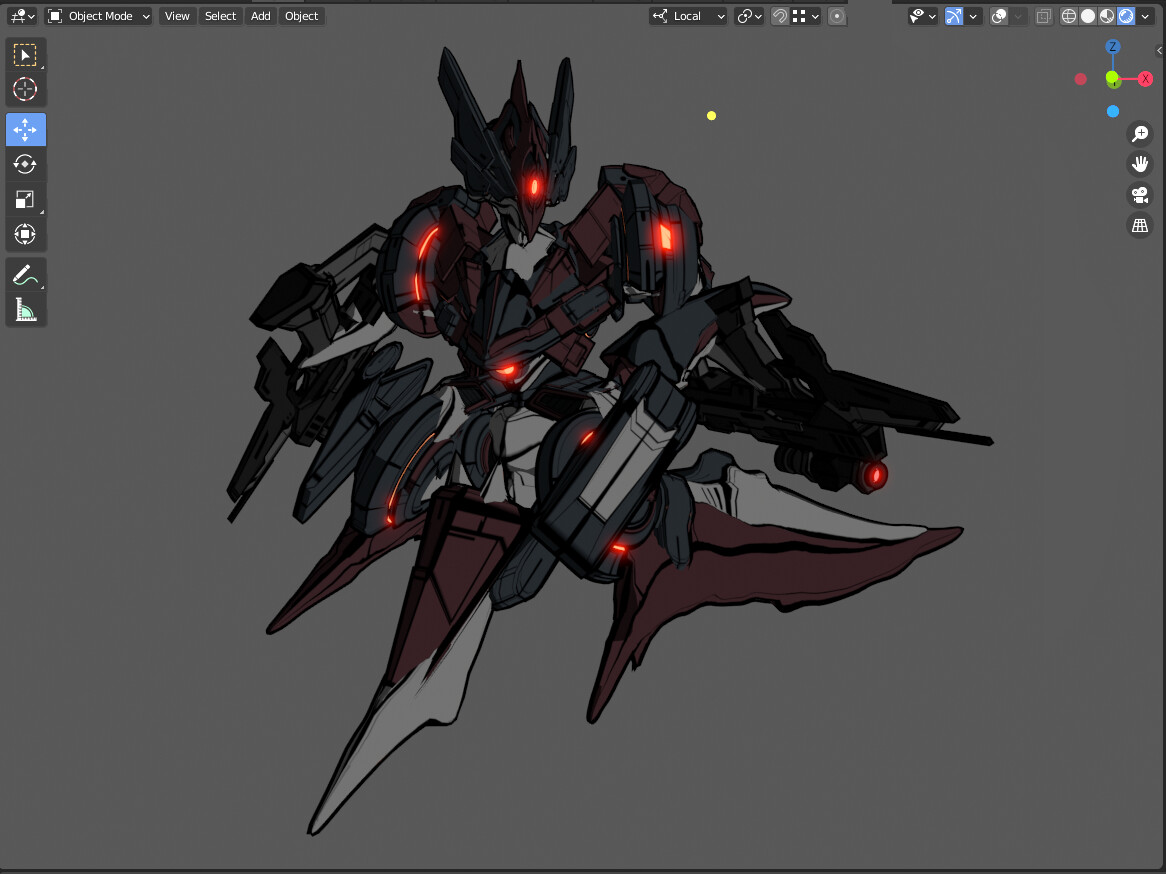1166x874 pixels.
Task: Toggle viewport gizmos display
Action: coord(954,16)
